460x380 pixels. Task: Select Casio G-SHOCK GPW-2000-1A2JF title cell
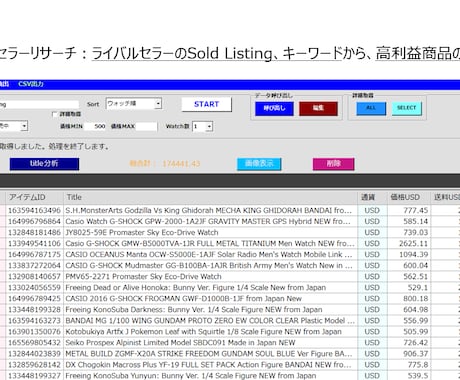210,221
